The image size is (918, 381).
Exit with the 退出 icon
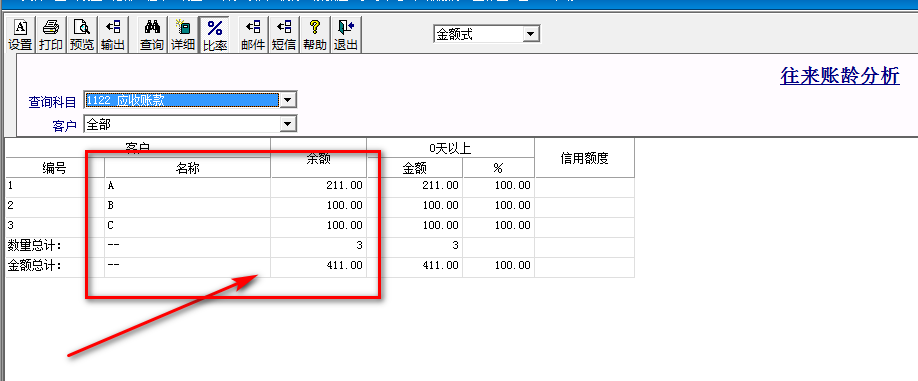[346, 35]
